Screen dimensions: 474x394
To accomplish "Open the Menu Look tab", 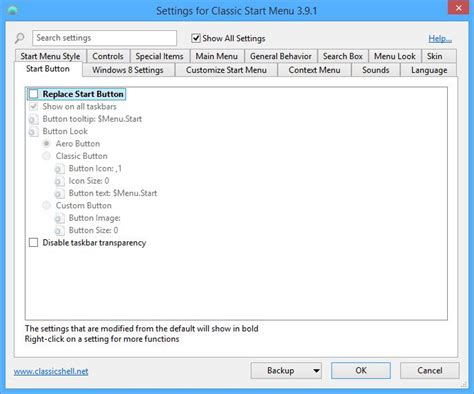I will (395, 56).
